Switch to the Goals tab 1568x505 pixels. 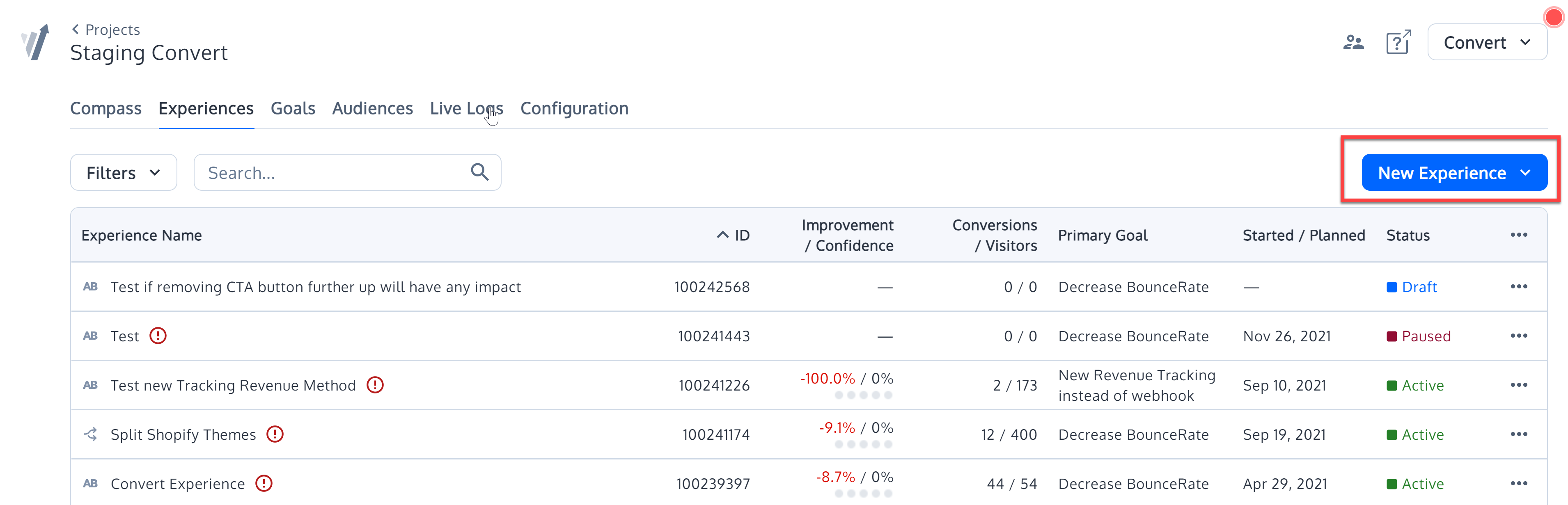click(x=293, y=108)
